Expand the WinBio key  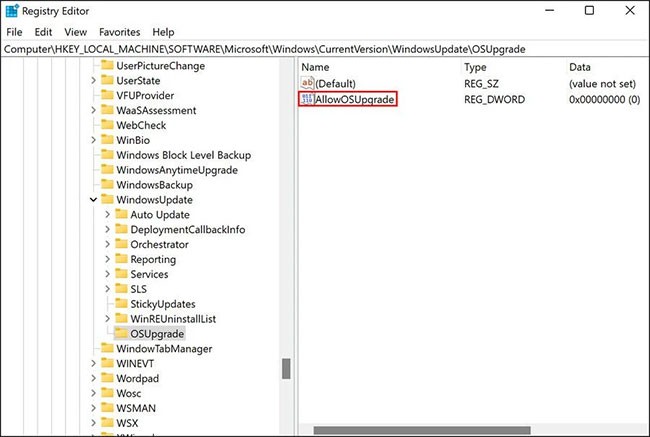[x=94, y=140]
